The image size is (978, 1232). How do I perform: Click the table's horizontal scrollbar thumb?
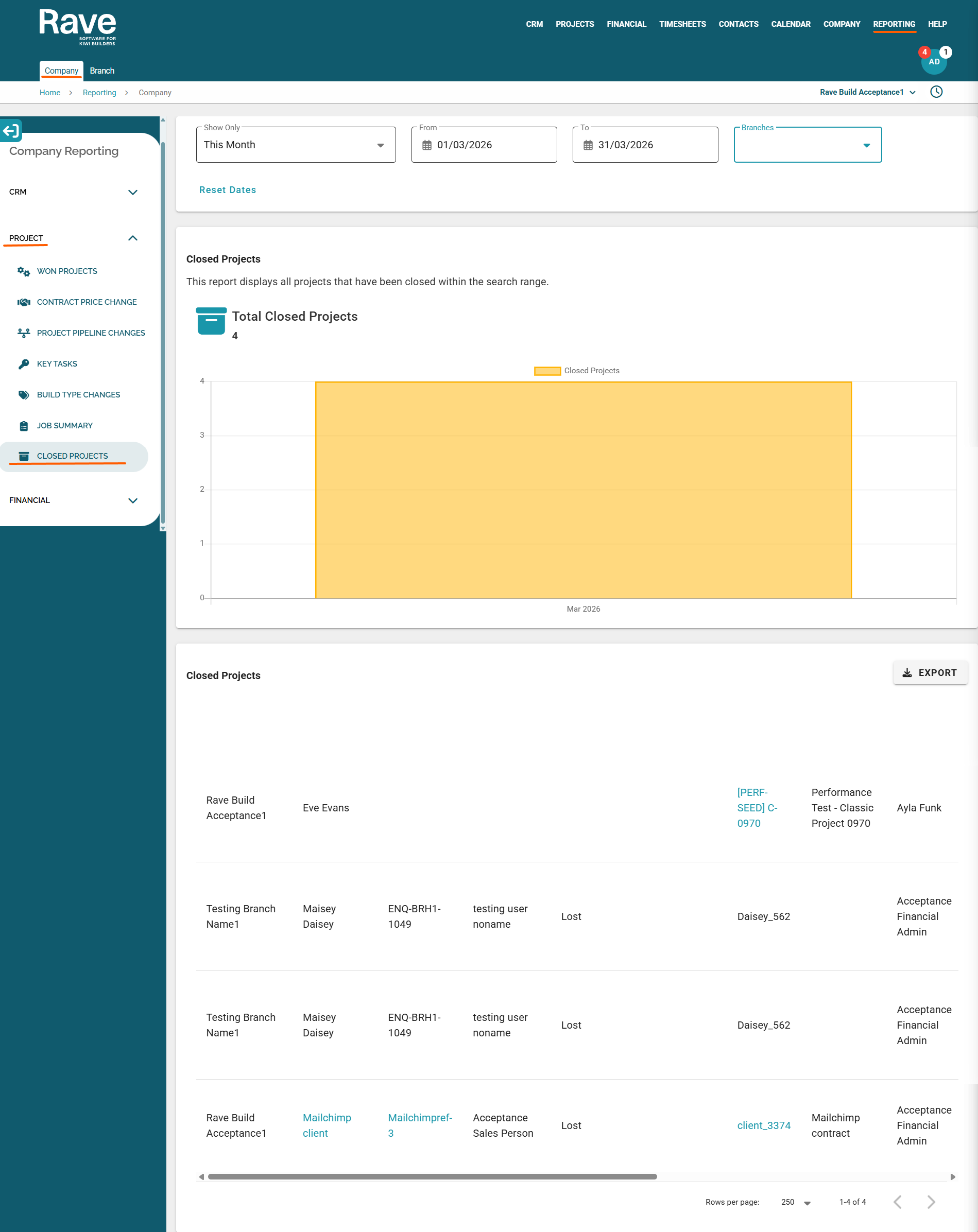[x=433, y=1177]
